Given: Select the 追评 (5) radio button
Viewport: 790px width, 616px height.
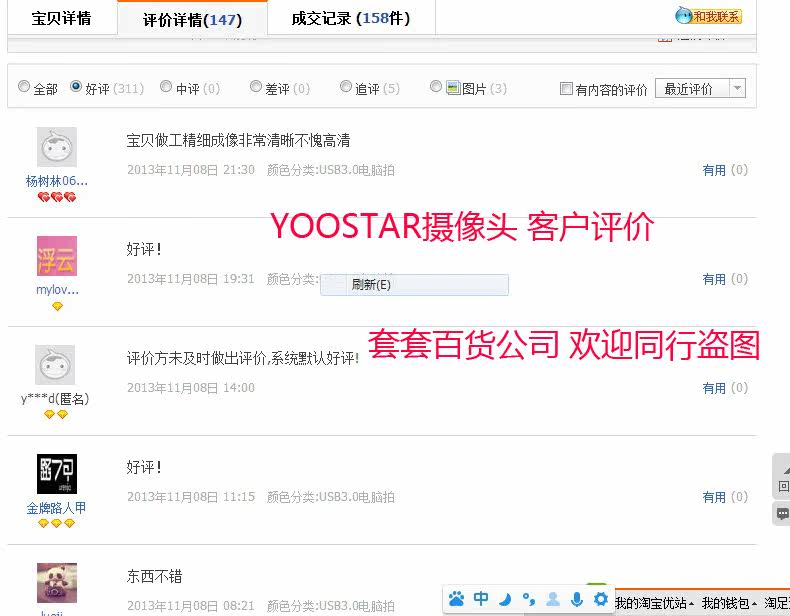Looking at the screenshot, I should coord(346,86).
